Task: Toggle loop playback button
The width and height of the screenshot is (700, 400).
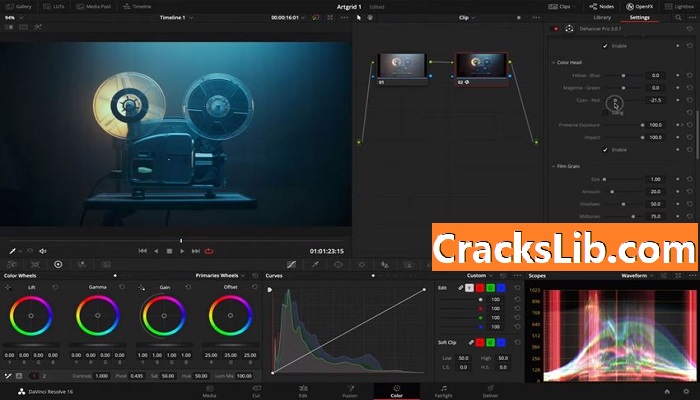Action: coord(208,251)
